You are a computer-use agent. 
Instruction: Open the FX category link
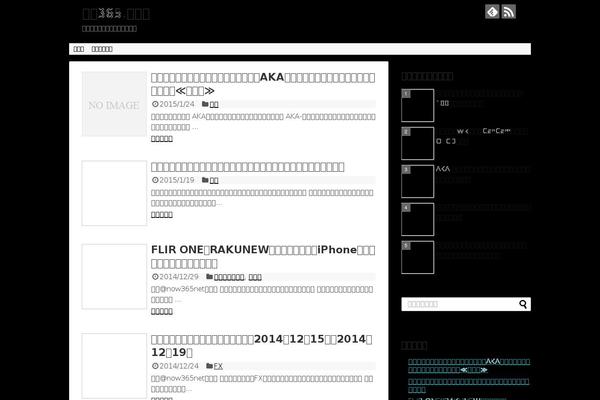pyautogui.click(x=218, y=366)
